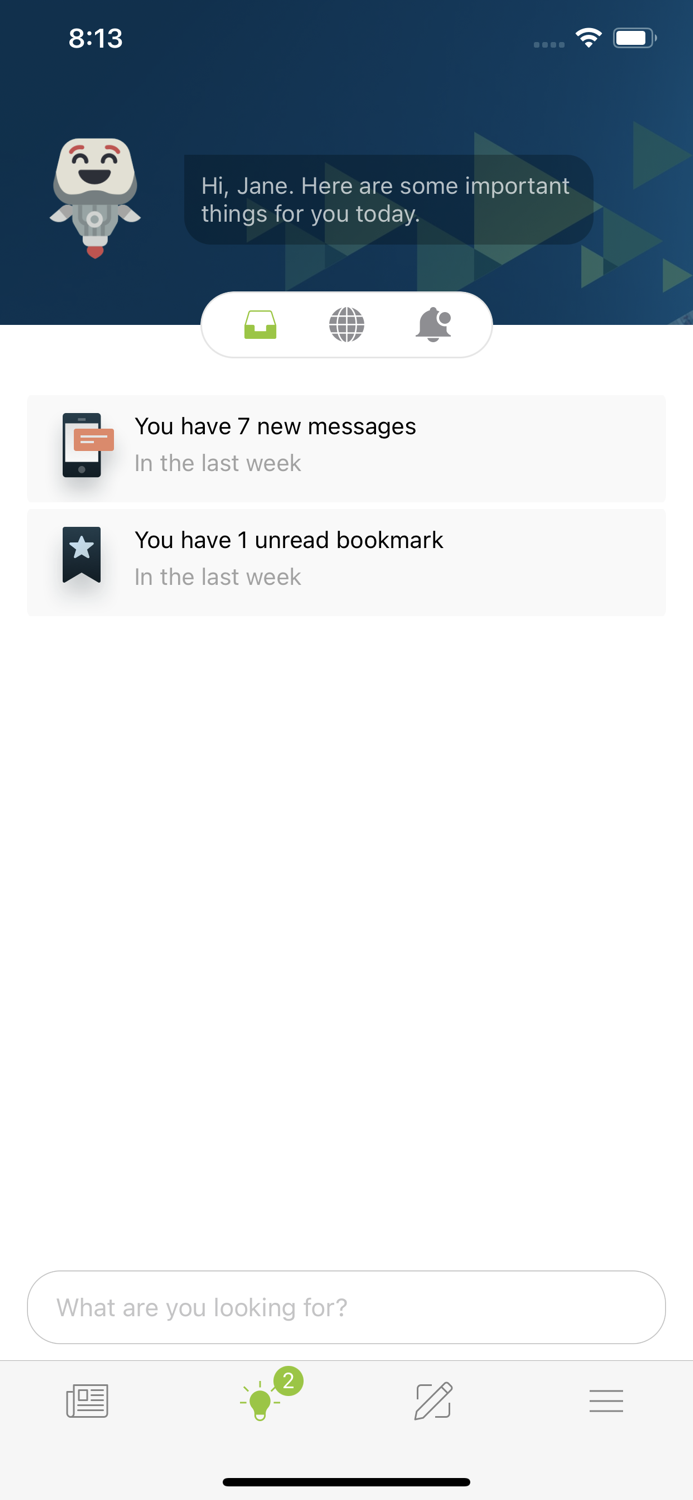Tap the bookmark star icon
The height and width of the screenshot is (1500, 693).
[x=82, y=555]
